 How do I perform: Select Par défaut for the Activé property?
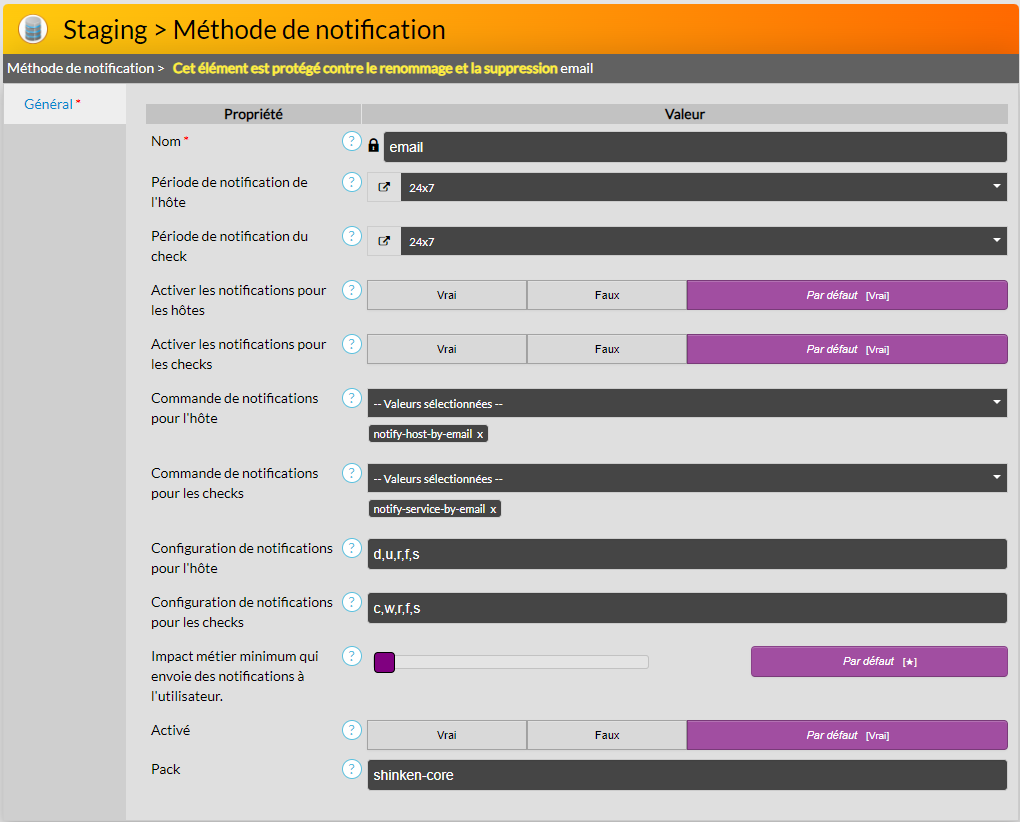[847, 735]
